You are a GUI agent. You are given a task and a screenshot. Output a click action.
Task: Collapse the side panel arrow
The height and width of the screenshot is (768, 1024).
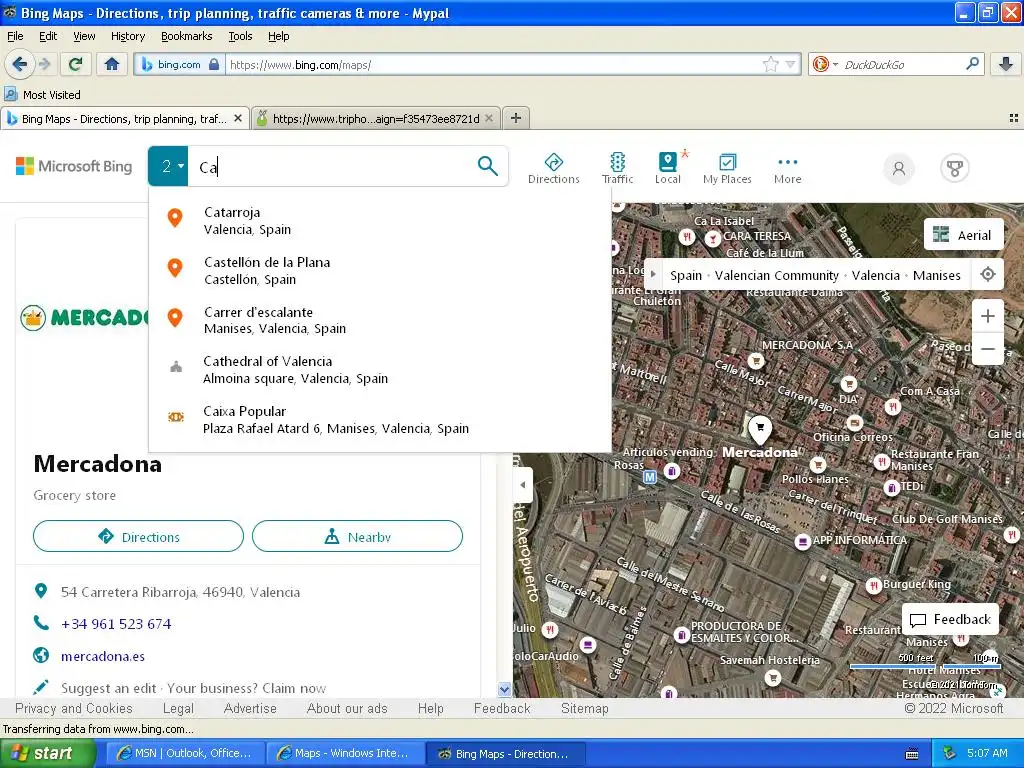[x=522, y=485]
